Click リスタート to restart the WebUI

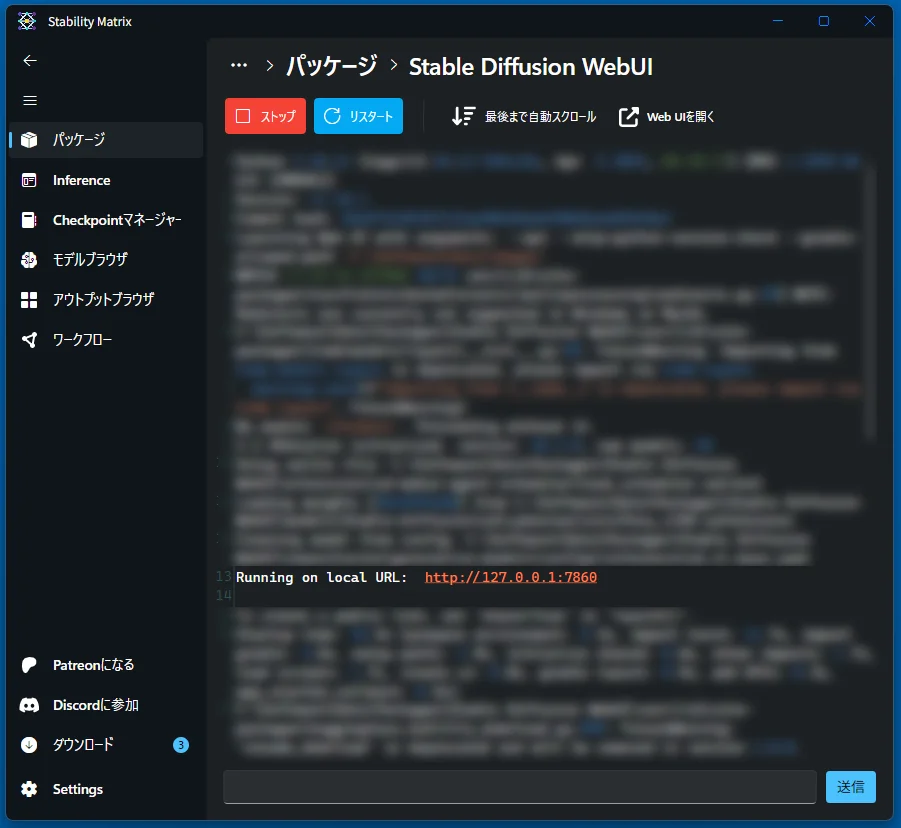click(x=358, y=116)
